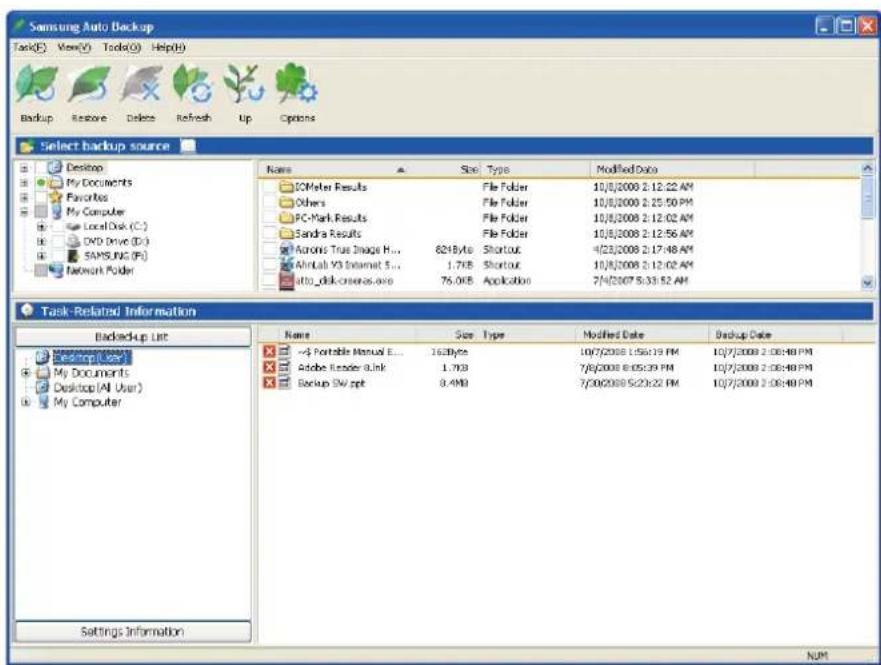Click the source list scrollbar down arrow
881x665 pixels.
[868, 283]
